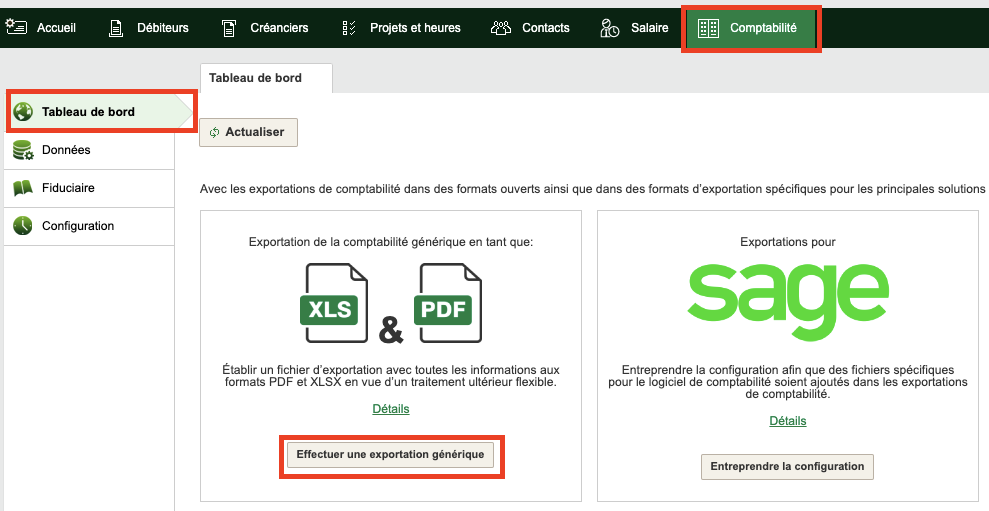Image resolution: width=989 pixels, height=511 pixels.
Task: Click the Tableau de bord globe icon
Action: [x=23, y=112]
